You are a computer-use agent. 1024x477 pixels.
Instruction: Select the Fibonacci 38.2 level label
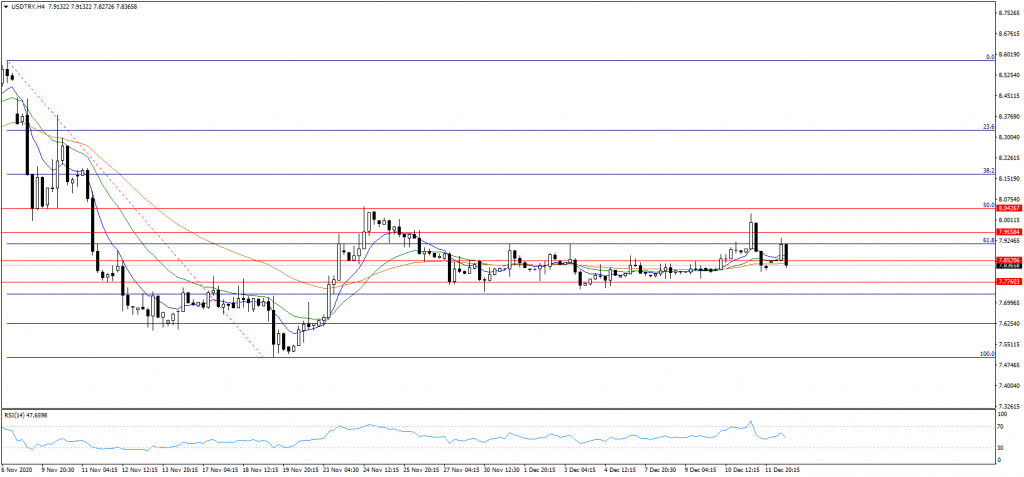[987, 171]
